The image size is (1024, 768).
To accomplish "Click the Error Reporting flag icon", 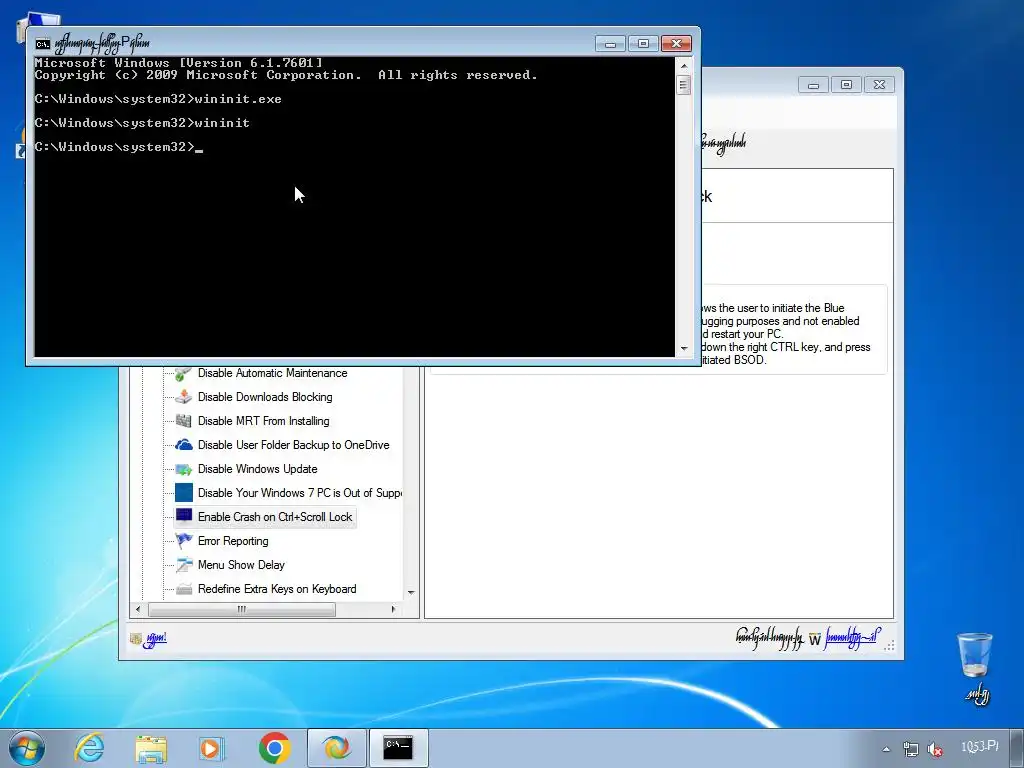I will click(184, 541).
